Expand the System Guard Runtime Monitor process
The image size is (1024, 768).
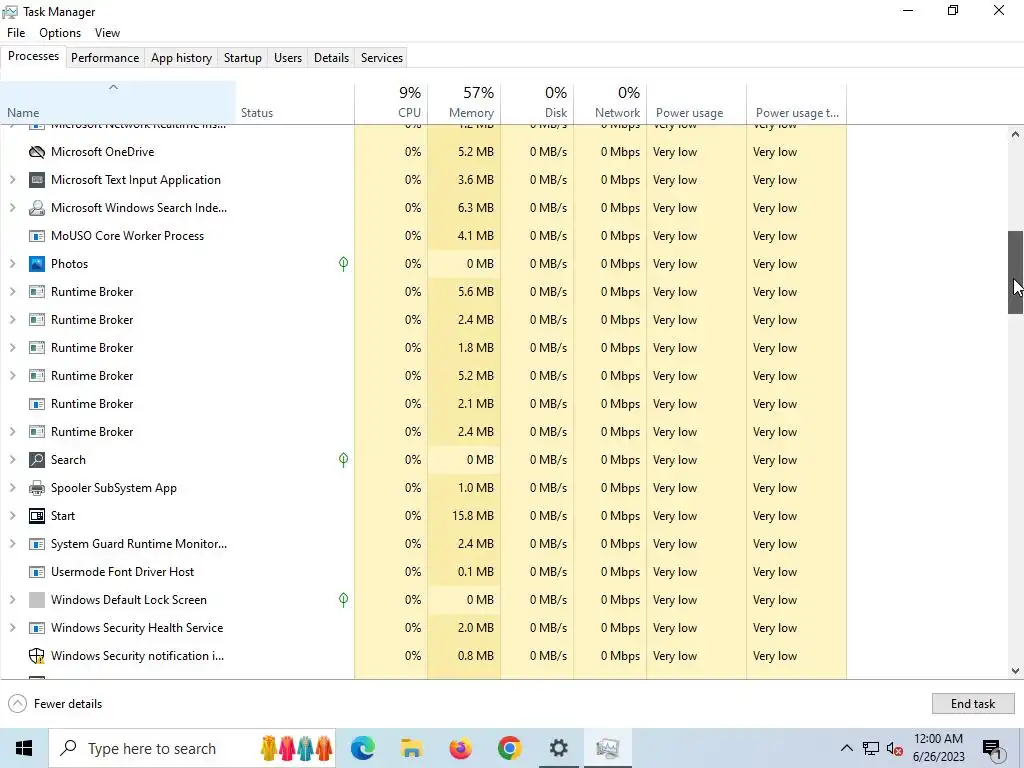coord(12,544)
